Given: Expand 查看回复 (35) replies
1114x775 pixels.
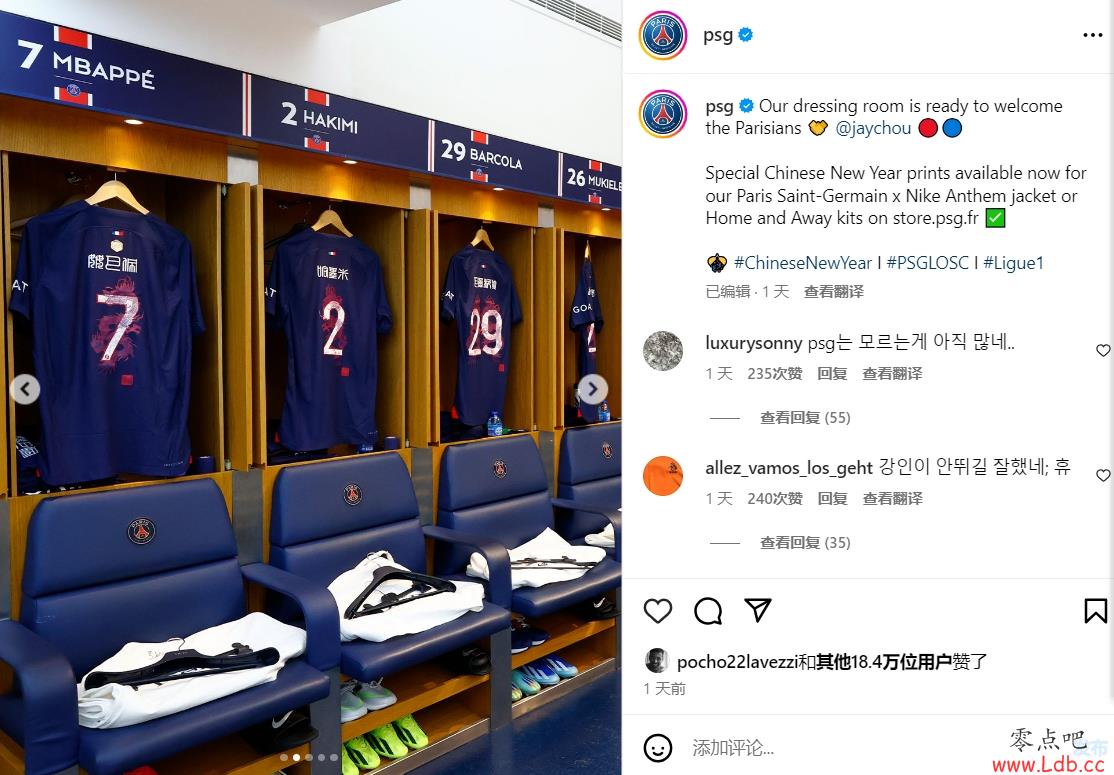Looking at the screenshot, I should (x=805, y=543).
